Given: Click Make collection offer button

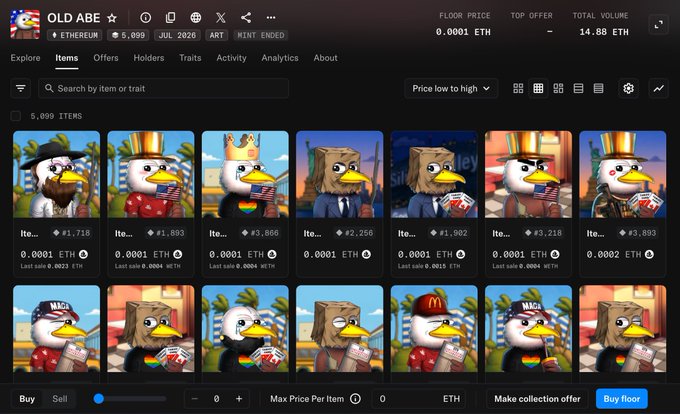Looking at the screenshot, I should click(x=537, y=399).
